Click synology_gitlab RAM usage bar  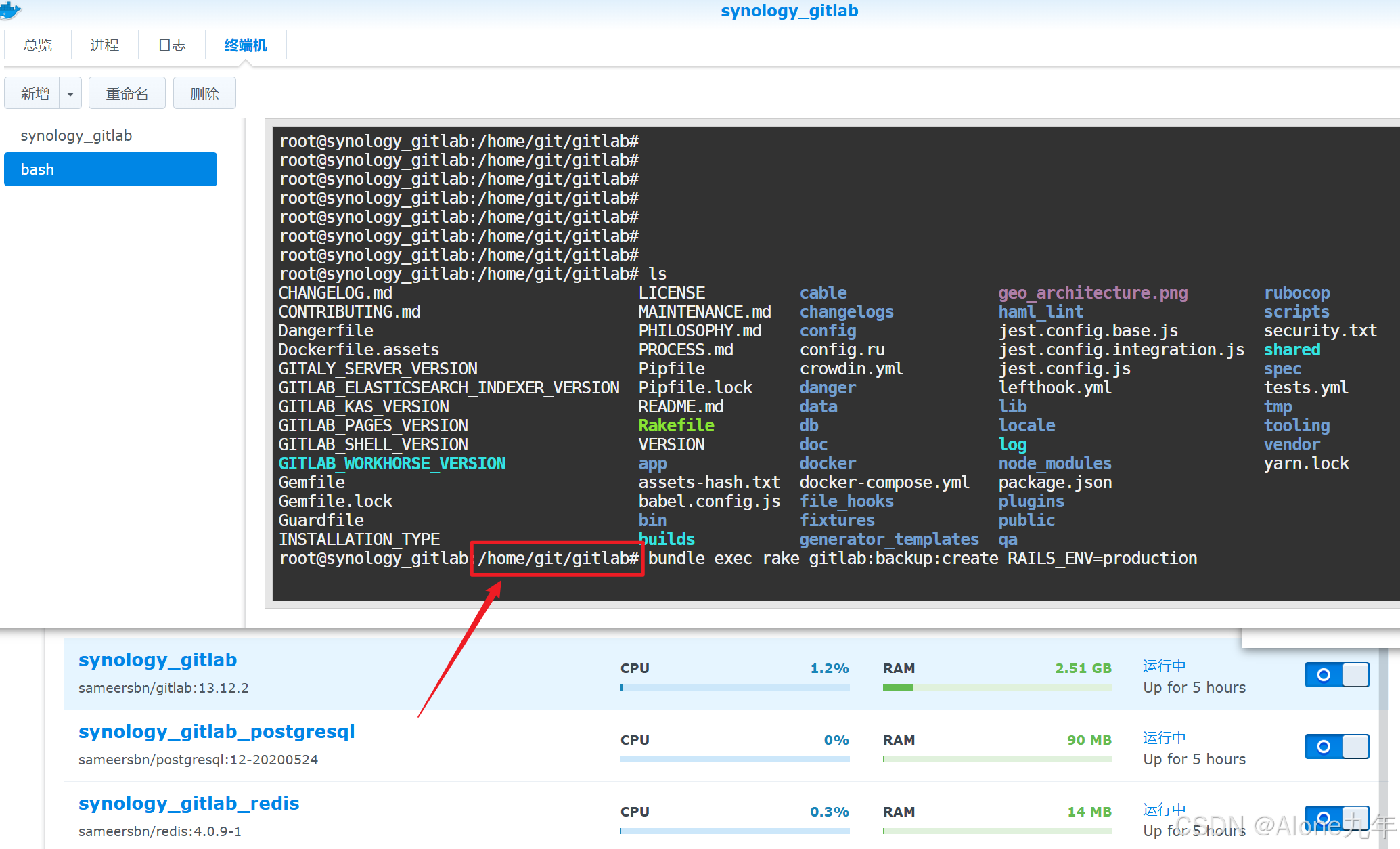pos(997,687)
